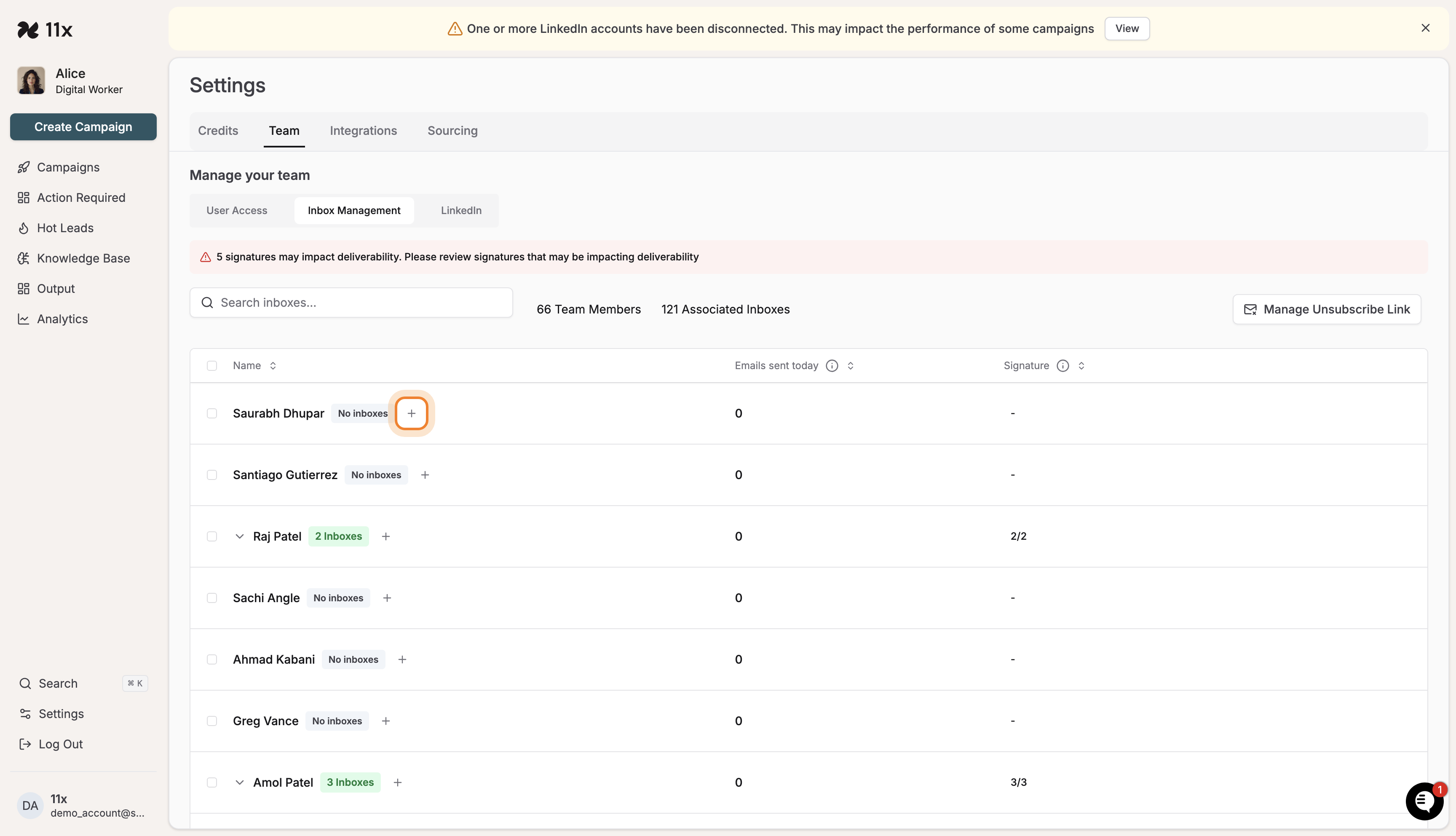Open the Knowledge Base panel
This screenshot has height=836, width=1456.
[x=84, y=258]
